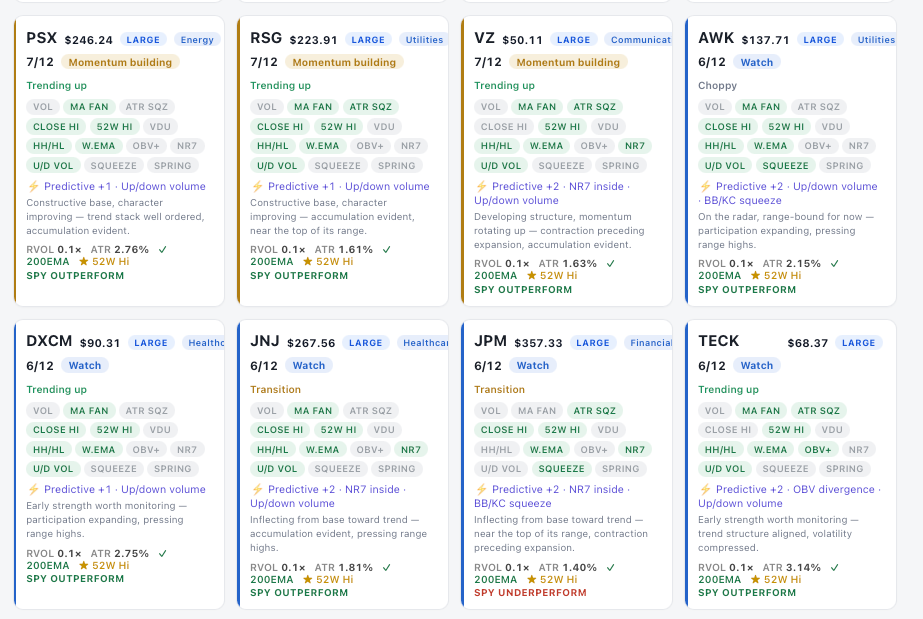
Task: Open the TECK ticker symbol
Action: coord(719,341)
